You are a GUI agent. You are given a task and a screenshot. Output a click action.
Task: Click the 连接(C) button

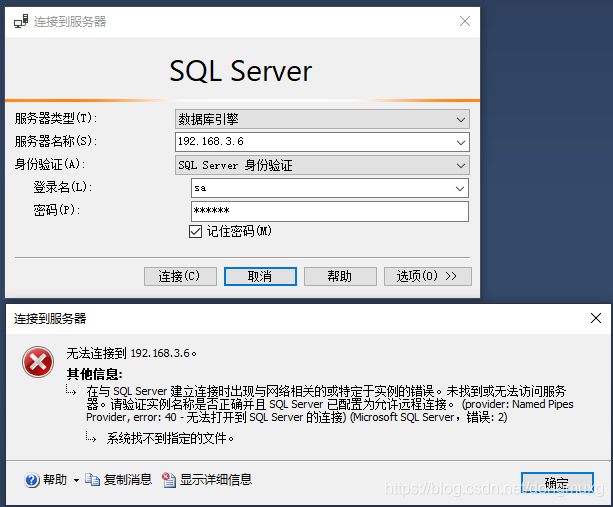click(x=180, y=276)
